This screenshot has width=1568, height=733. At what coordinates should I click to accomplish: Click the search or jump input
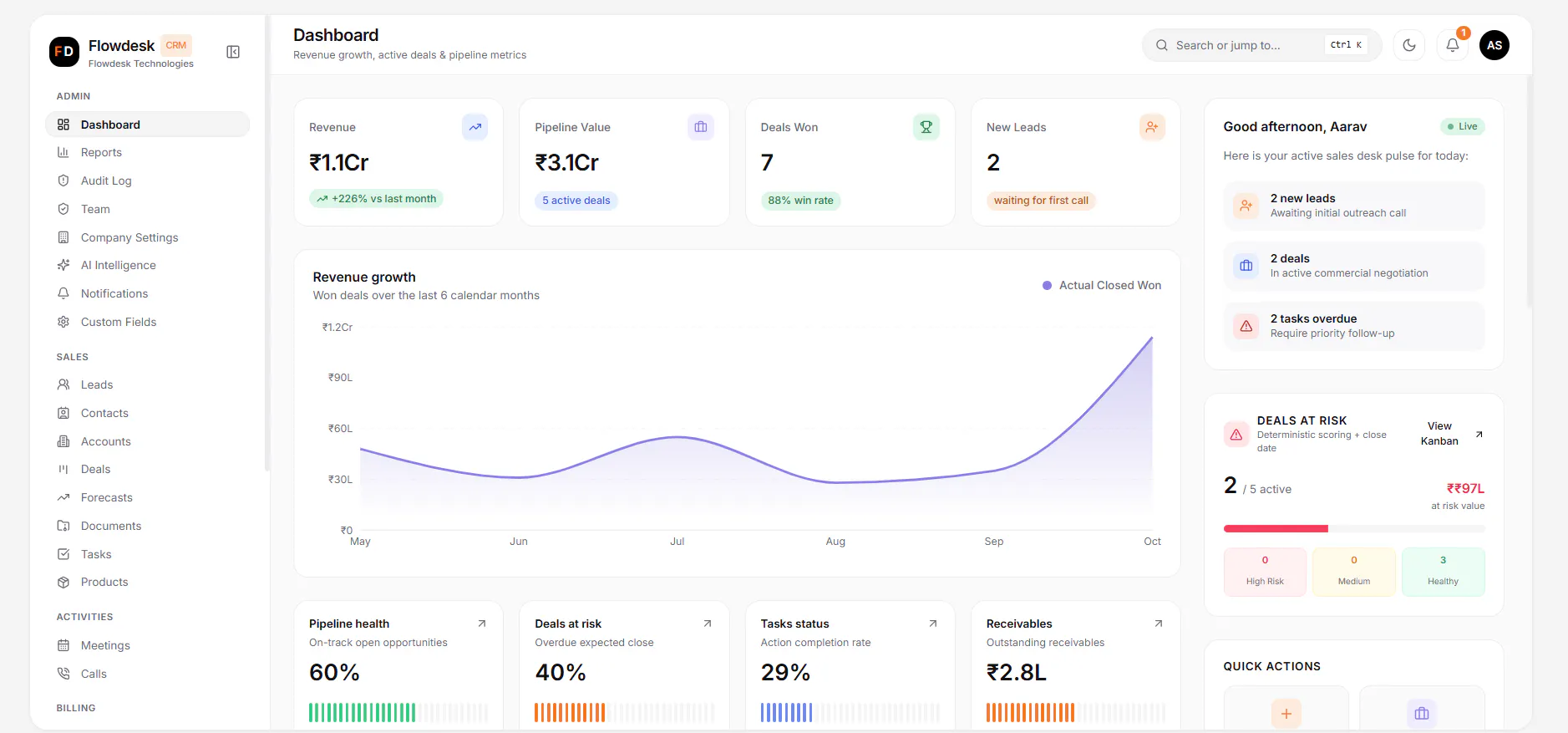(x=1261, y=45)
